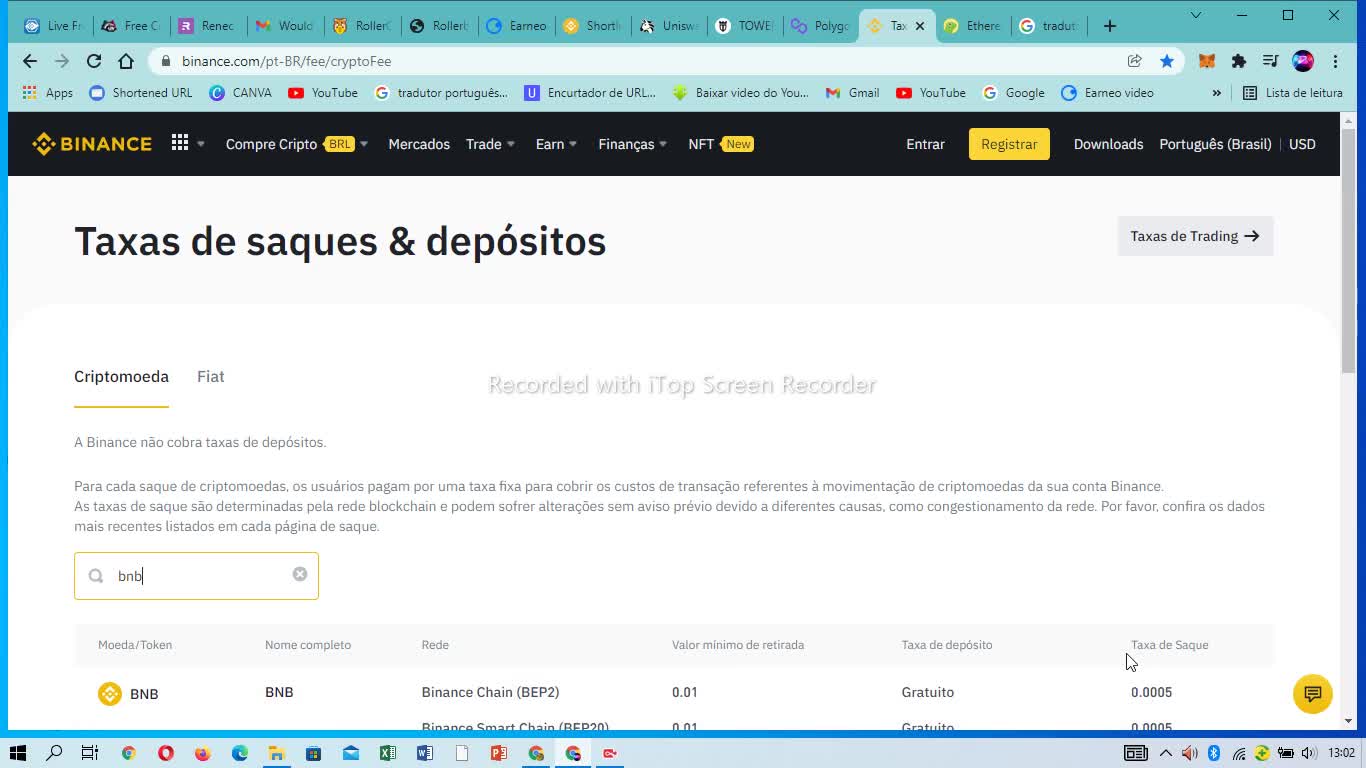Click the browser back arrow
Screen dimensions: 1366x768
(30, 61)
